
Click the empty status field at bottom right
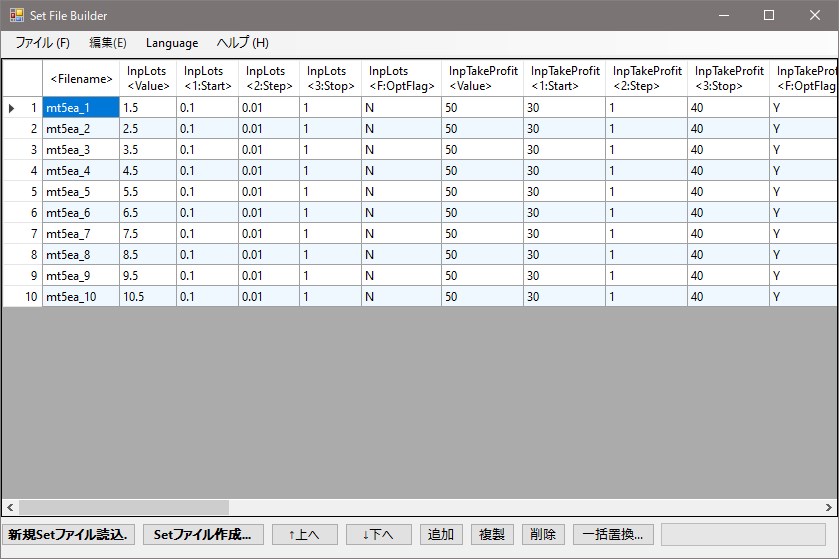743,534
